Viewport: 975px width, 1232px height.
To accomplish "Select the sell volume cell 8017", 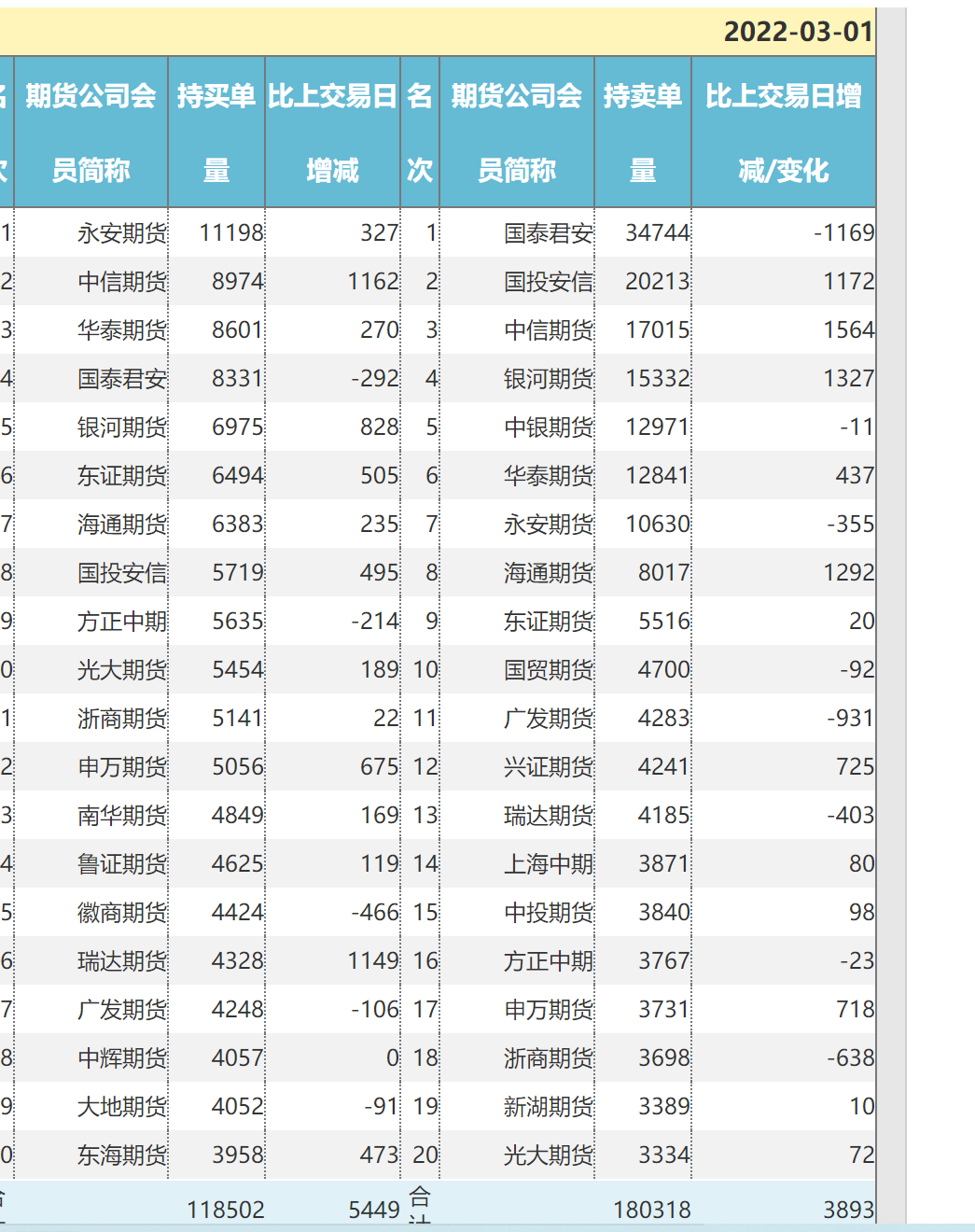I will tap(643, 572).
